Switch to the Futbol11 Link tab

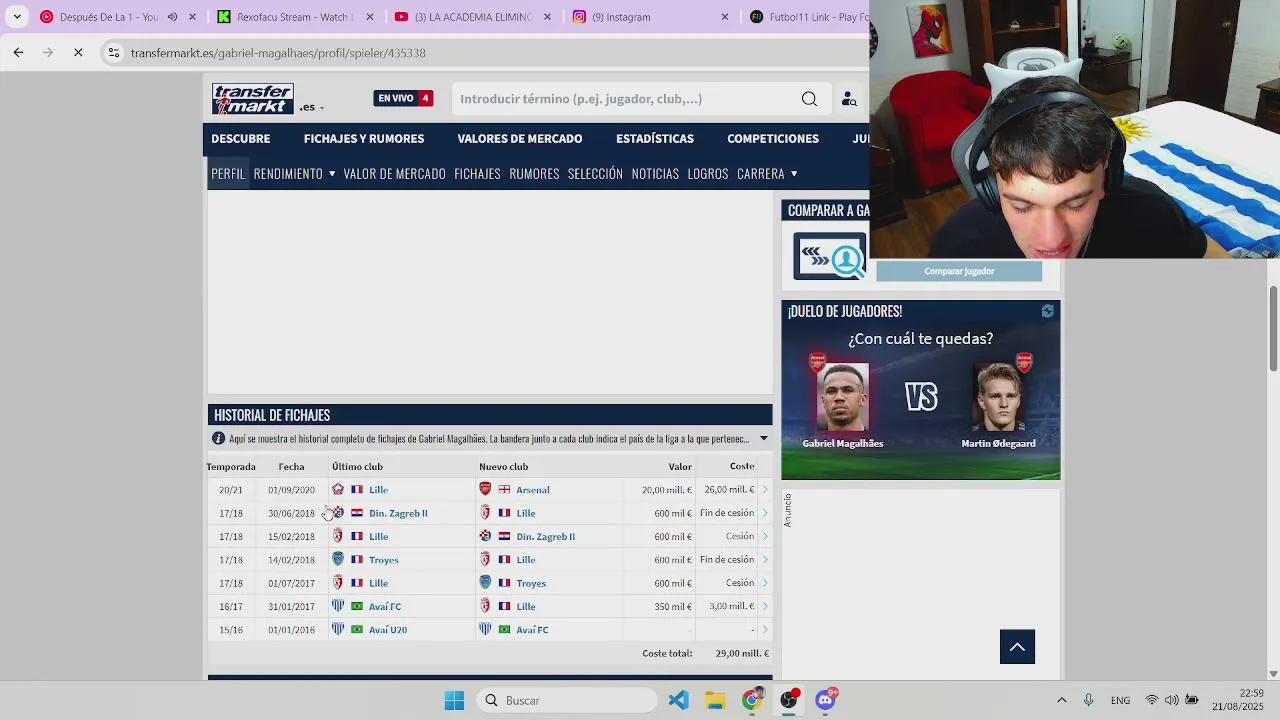(x=808, y=17)
